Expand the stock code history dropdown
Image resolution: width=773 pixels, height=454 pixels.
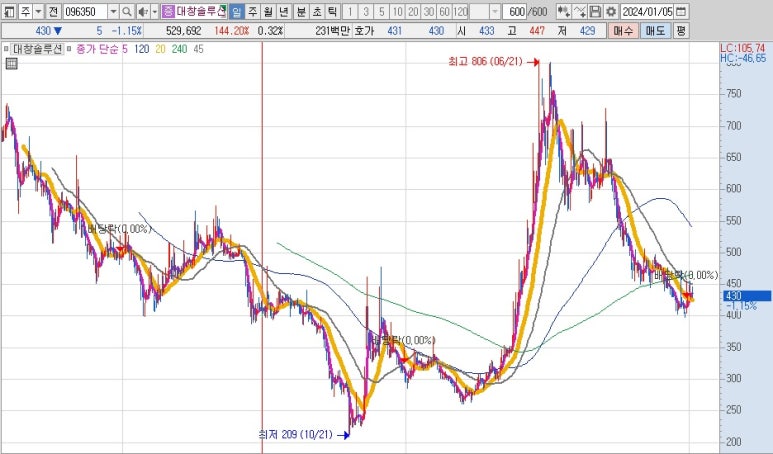tap(113, 11)
